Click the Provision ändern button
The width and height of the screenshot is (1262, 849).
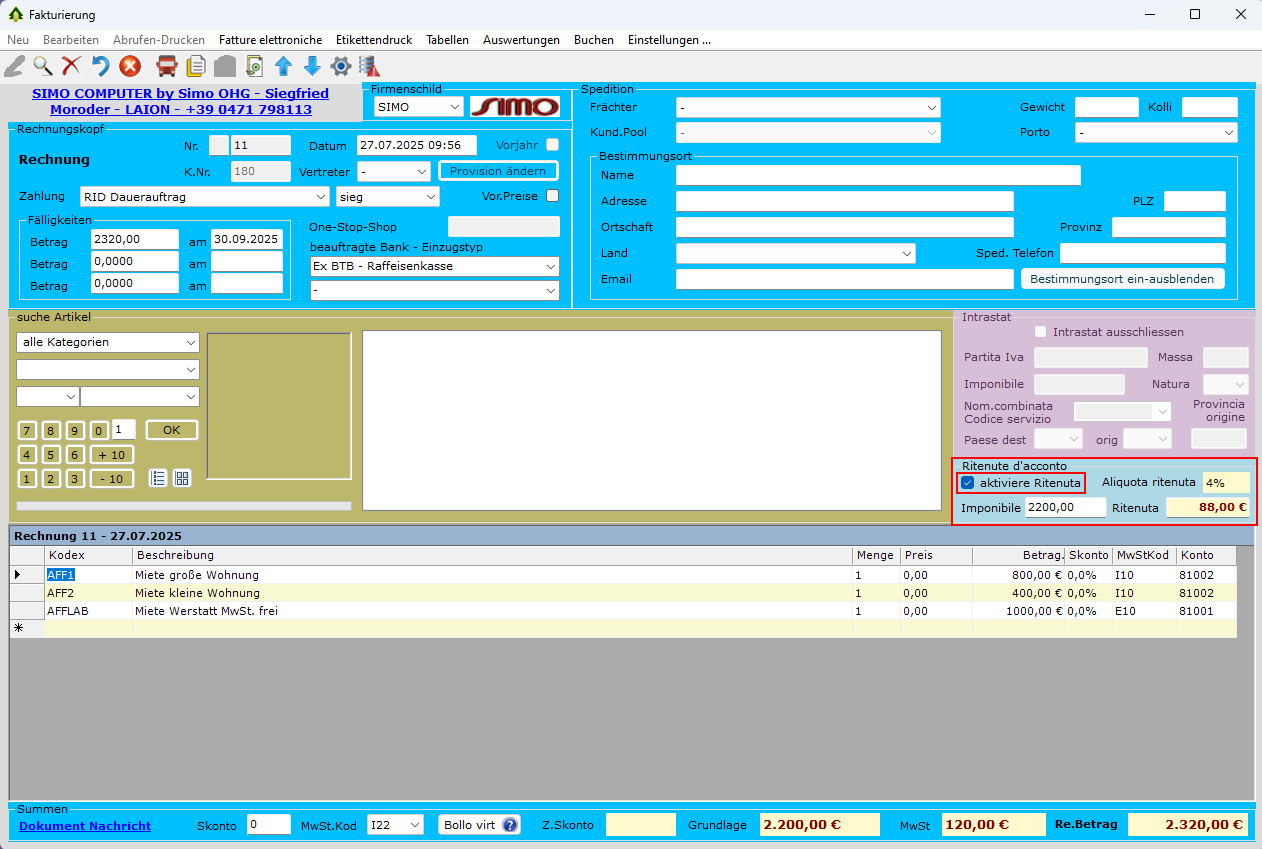pyautogui.click(x=498, y=171)
